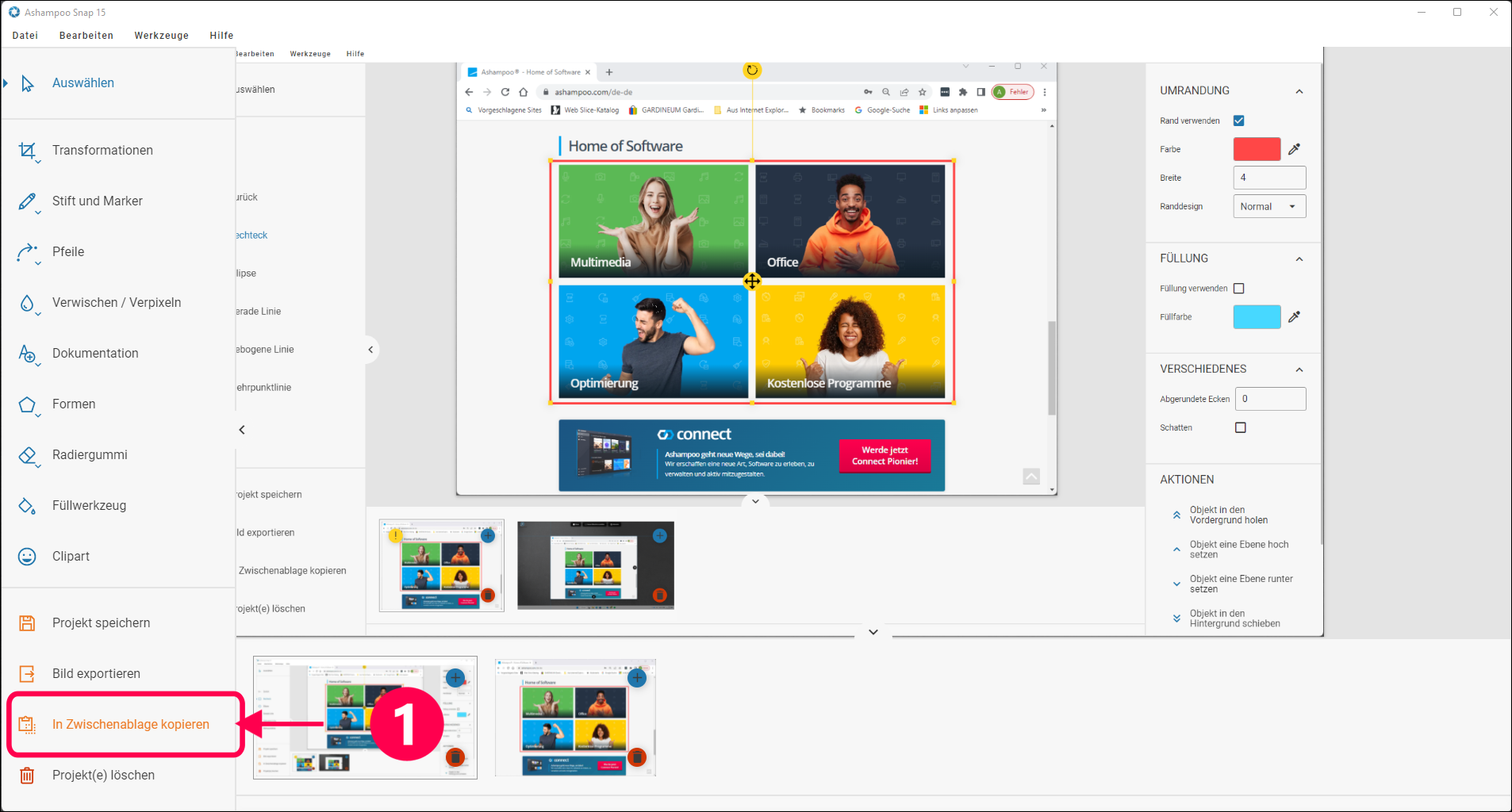Open the Bearbeiten menu

(x=86, y=36)
